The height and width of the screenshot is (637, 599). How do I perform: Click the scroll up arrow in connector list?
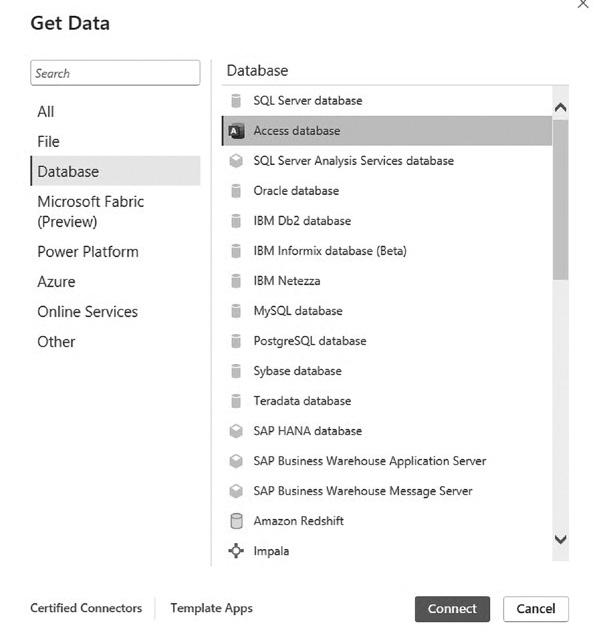560,108
